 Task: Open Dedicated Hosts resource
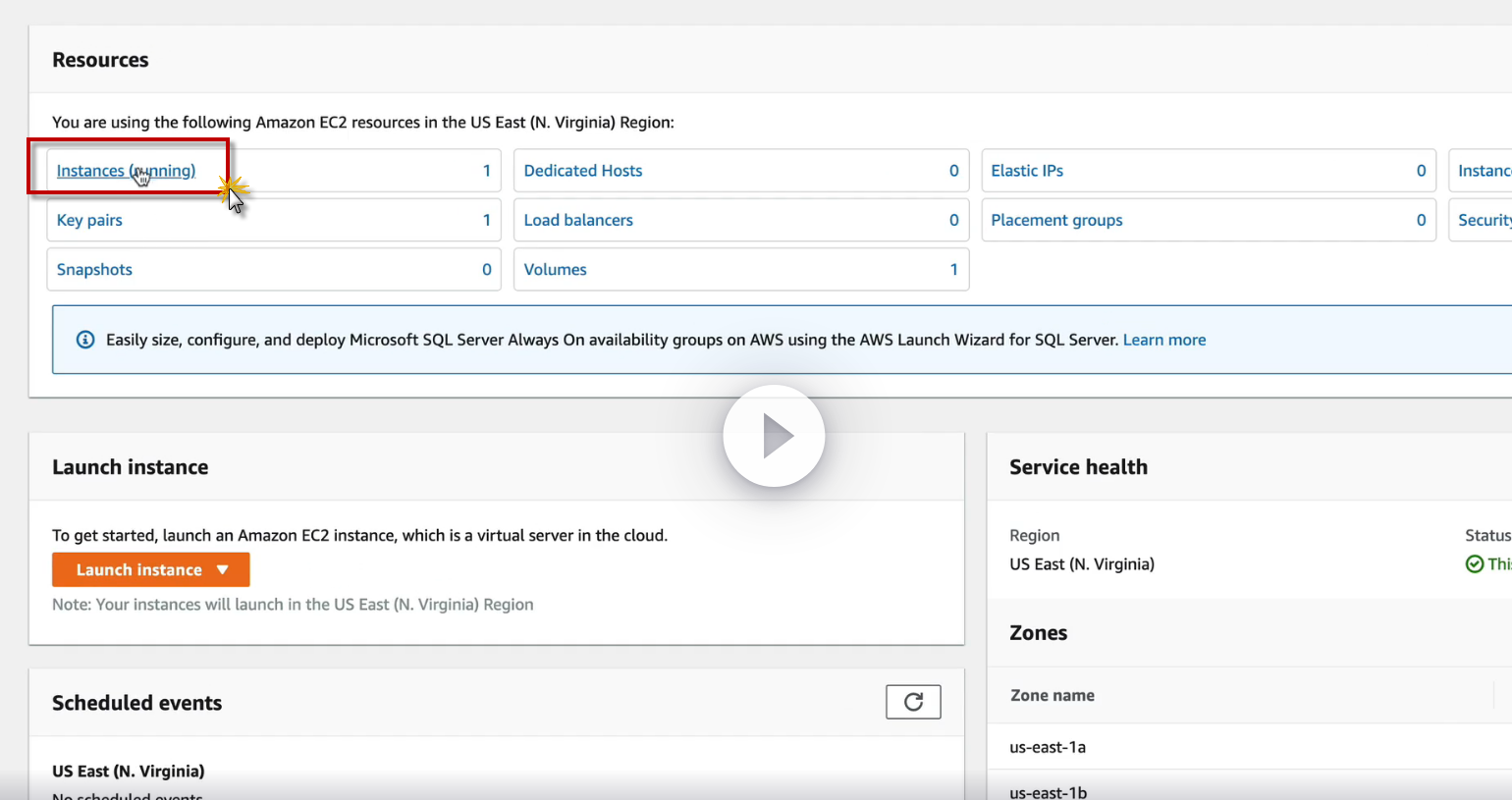pos(582,171)
